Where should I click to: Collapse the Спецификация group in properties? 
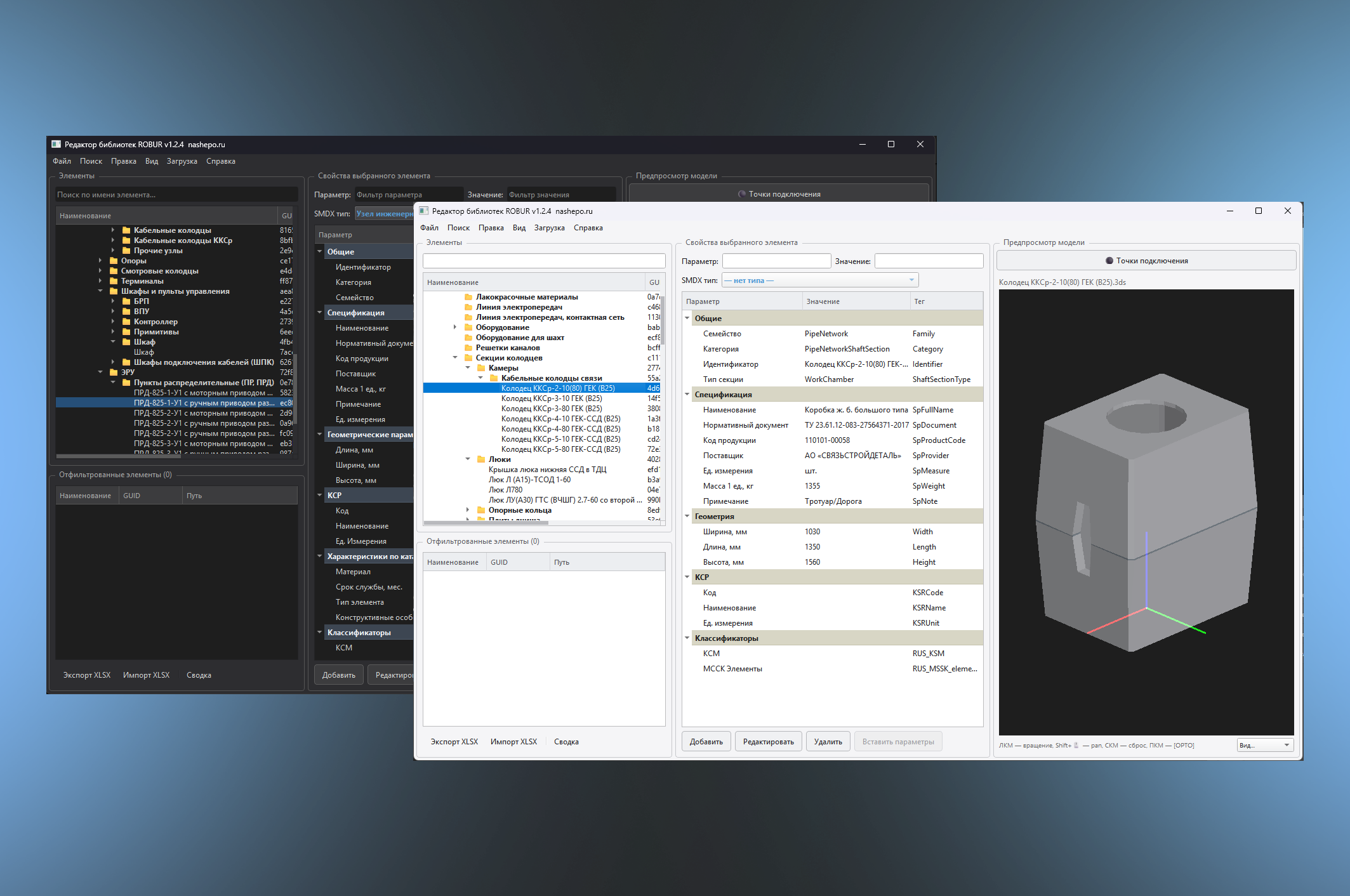coord(687,395)
